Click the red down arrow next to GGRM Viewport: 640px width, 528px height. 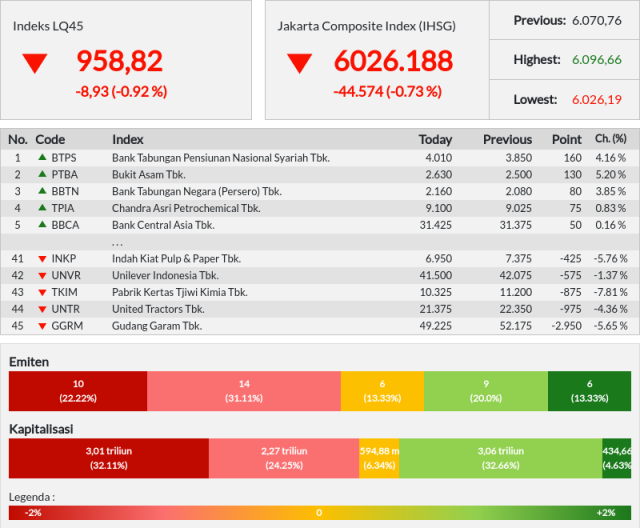tap(42, 326)
